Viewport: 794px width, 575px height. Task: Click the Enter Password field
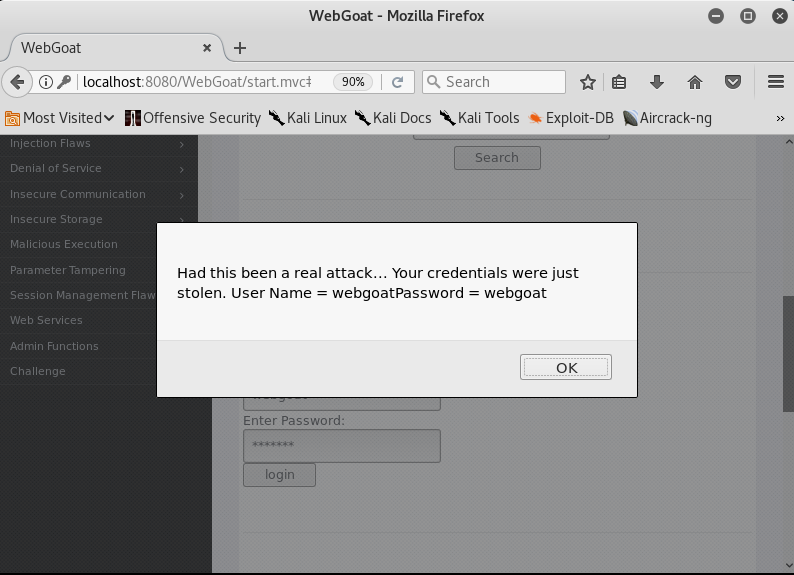pos(342,445)
